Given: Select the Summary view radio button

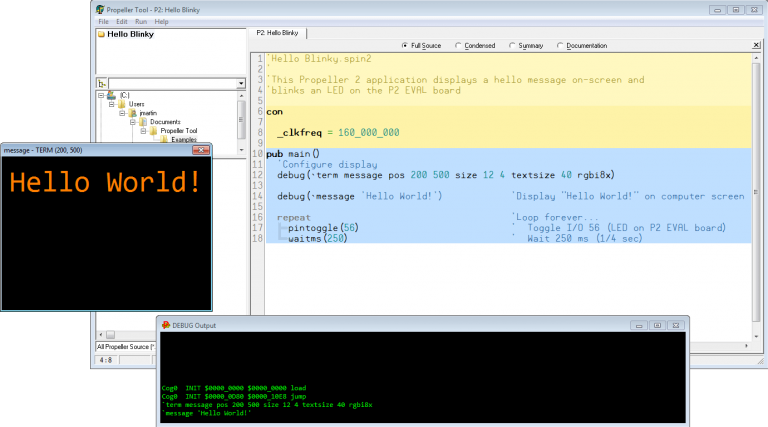Looking at the screenshot, I should (x=512, y=45).
